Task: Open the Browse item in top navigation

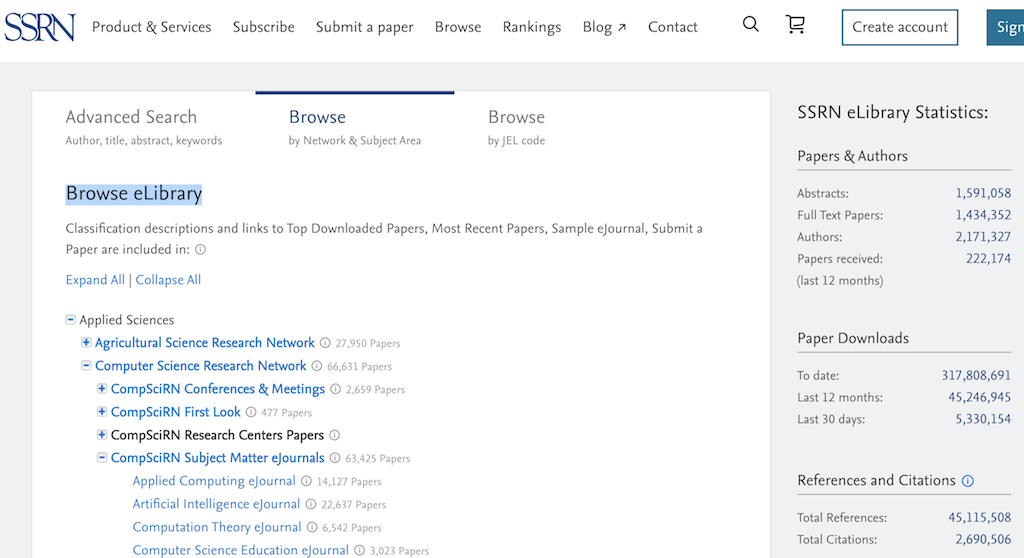Action: click(x=458, y=27)
